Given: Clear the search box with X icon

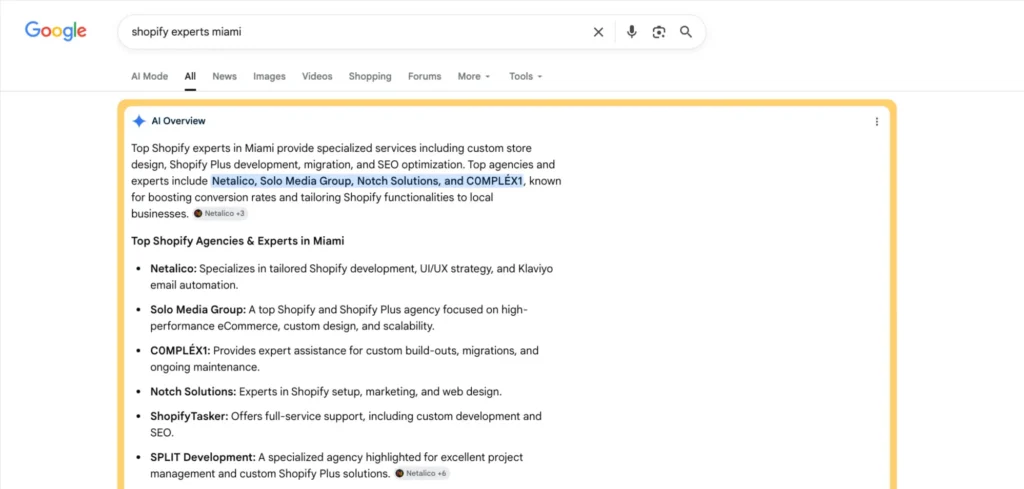Looking at the screenshot, I should (x=598, y=32).
